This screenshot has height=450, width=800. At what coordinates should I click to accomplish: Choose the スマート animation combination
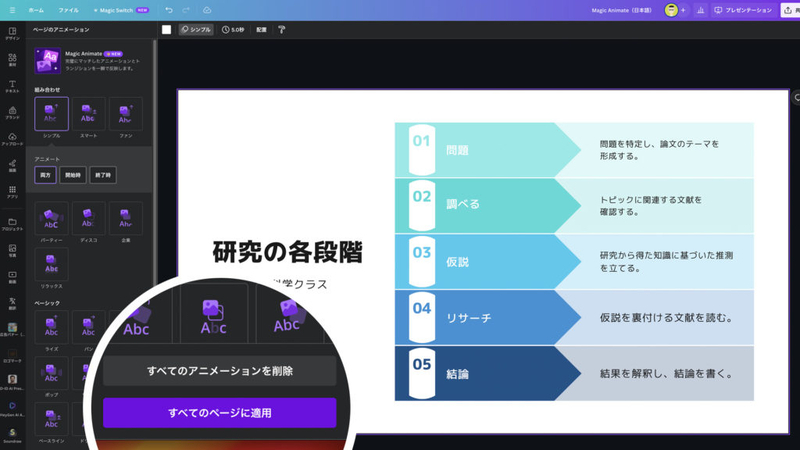click(88, 114)
